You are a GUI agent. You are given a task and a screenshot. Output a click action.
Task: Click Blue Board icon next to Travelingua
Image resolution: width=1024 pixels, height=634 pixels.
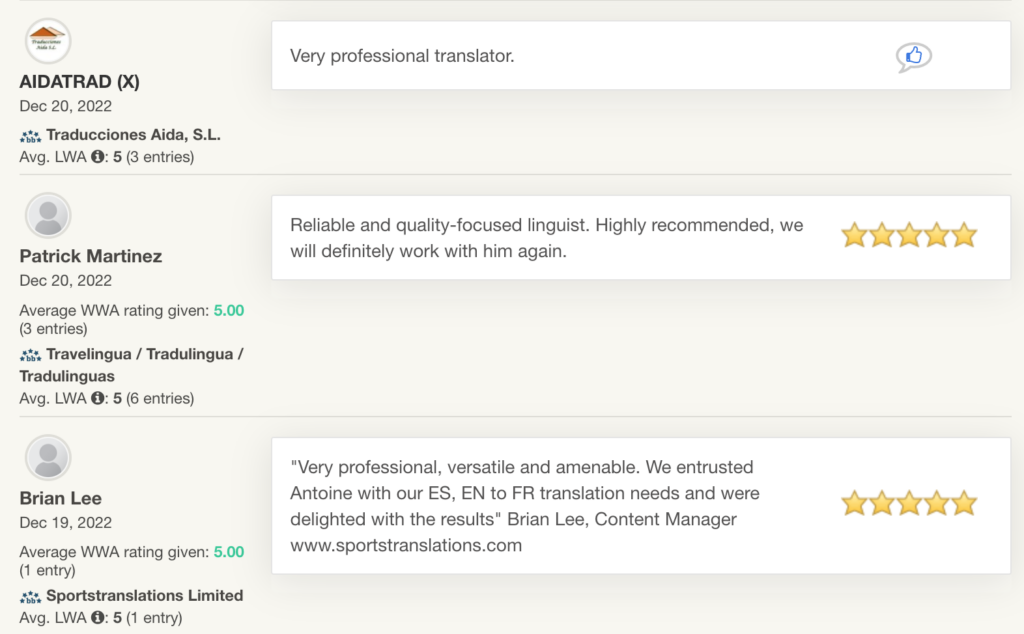pos(30,355)
